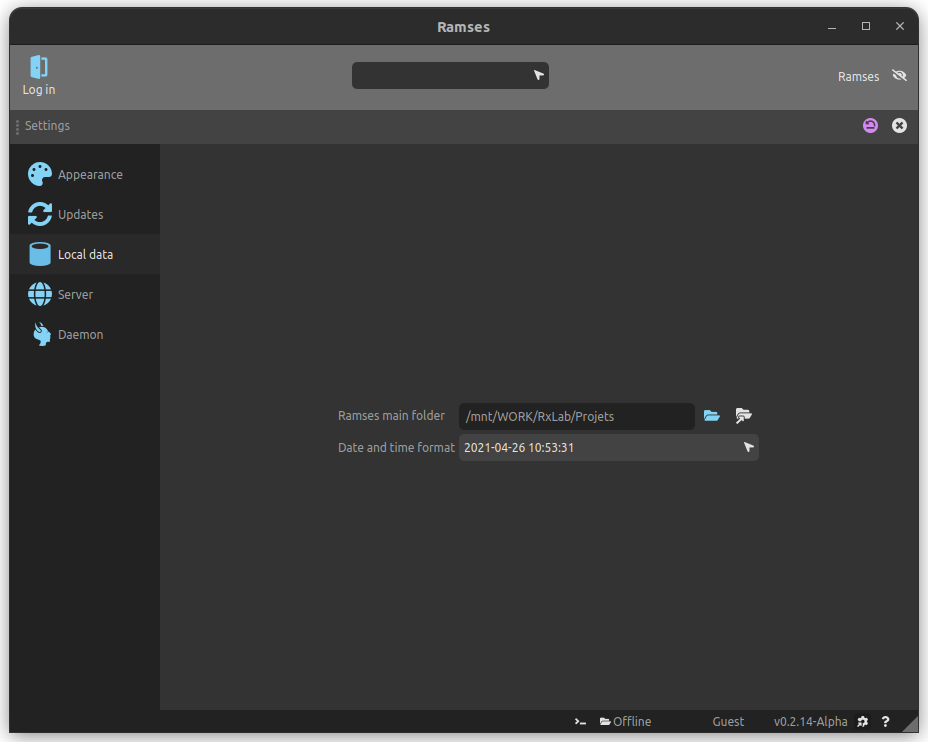This screenshot has height=742, width=928.
Task: Browse for Ramses main folder
Action: [712, 416]
